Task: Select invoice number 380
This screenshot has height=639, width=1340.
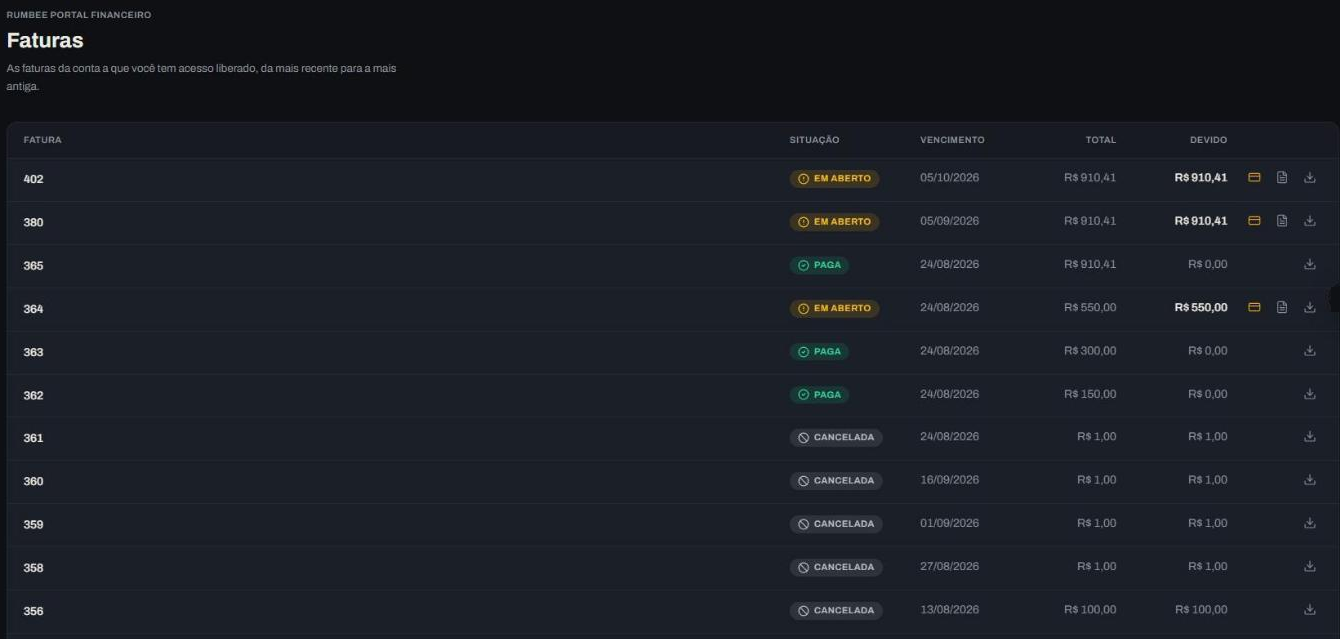Action: coord(34,222)
